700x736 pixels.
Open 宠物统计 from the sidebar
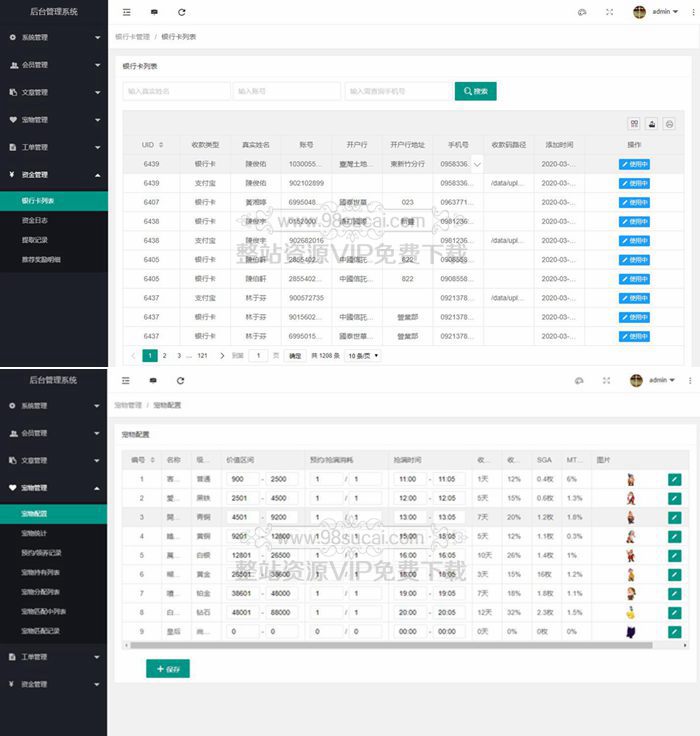[35, 533]
